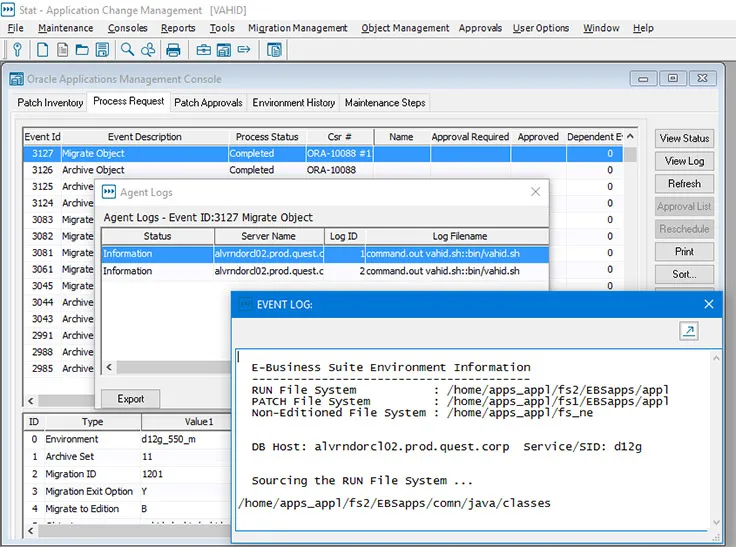Open the Maintenance menu
Screen dimensions: 736x547
click(66, 28)
